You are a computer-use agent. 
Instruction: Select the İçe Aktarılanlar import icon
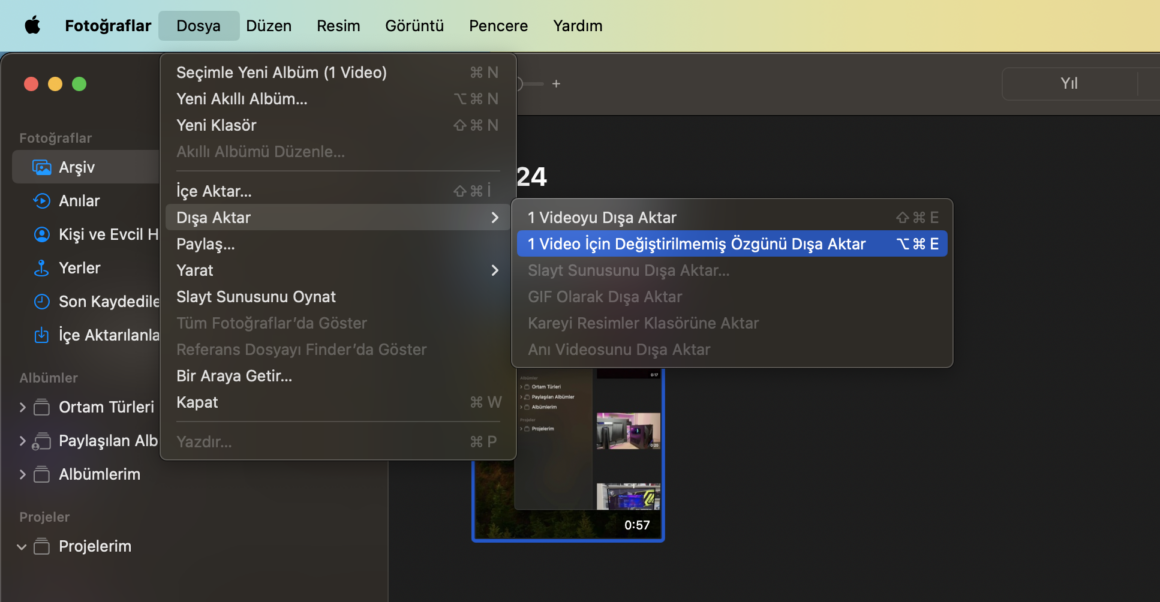tap(41, 335)
